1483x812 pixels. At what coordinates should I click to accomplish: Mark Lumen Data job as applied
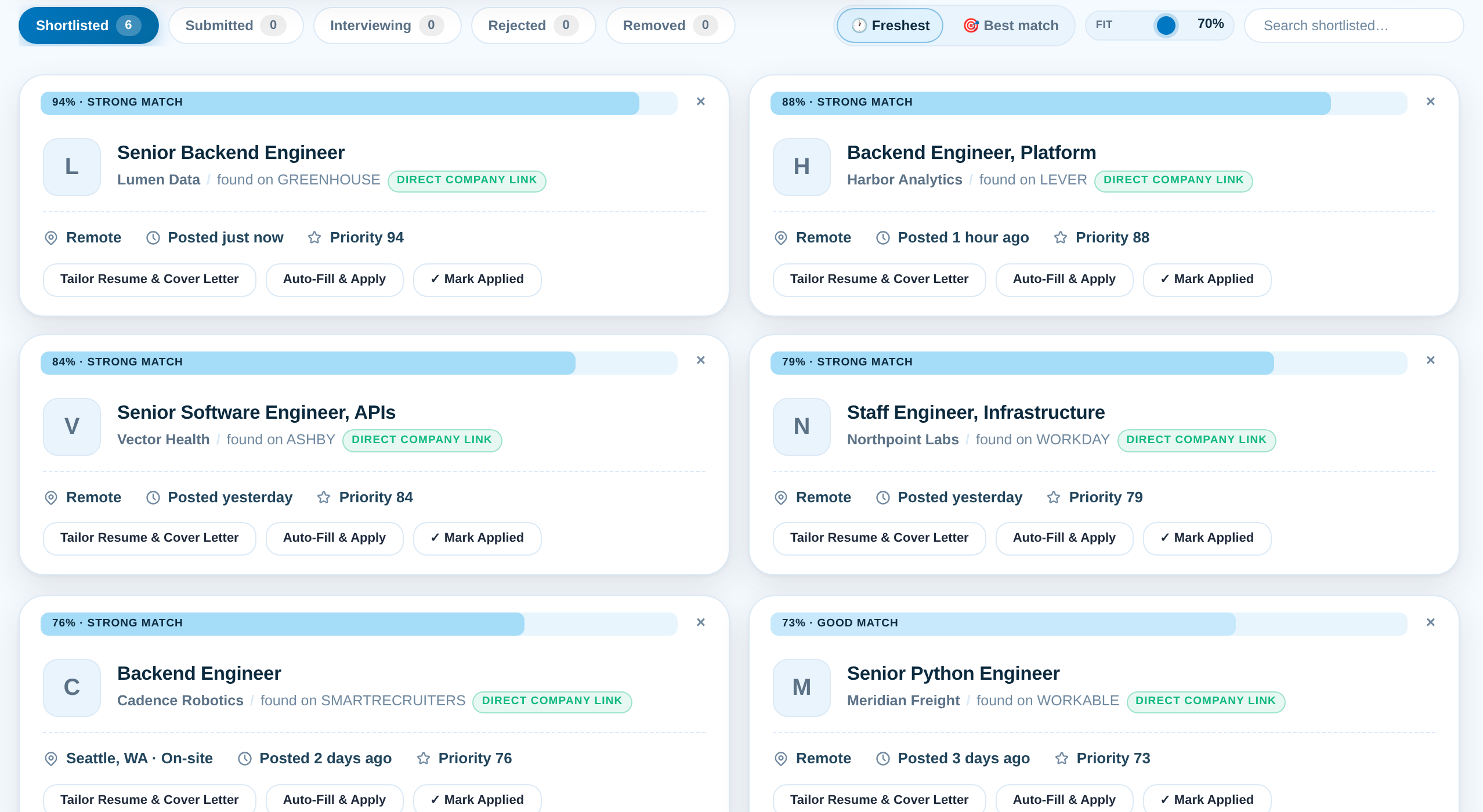click(x=477, y=280)
